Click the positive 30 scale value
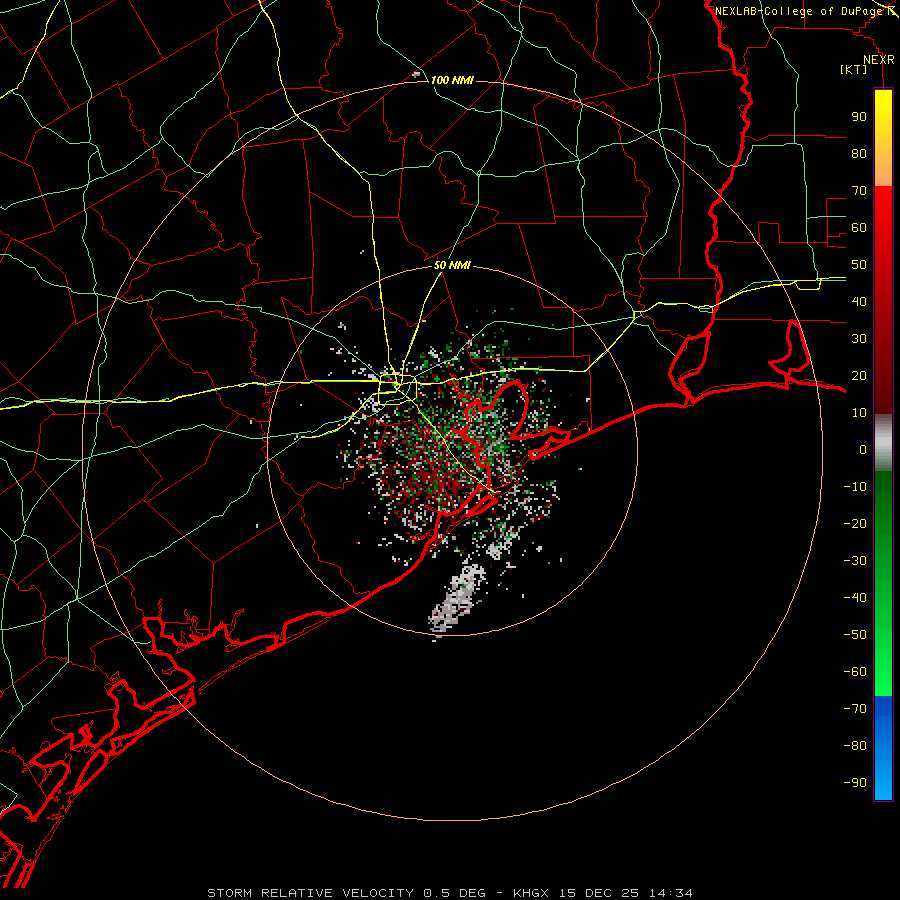The width and height of the screenshot is (900, 900). point(859,339)
